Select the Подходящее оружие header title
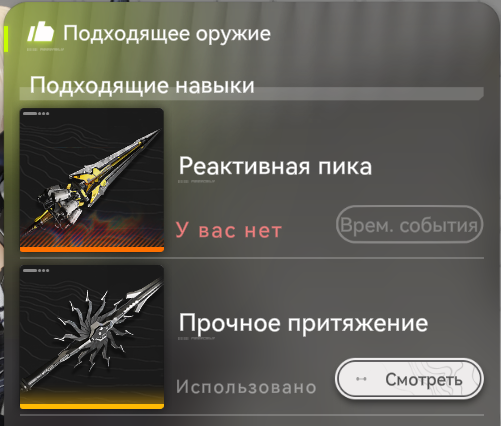The width and height of the screenshot is (501, 426). [x=167, y=34]
